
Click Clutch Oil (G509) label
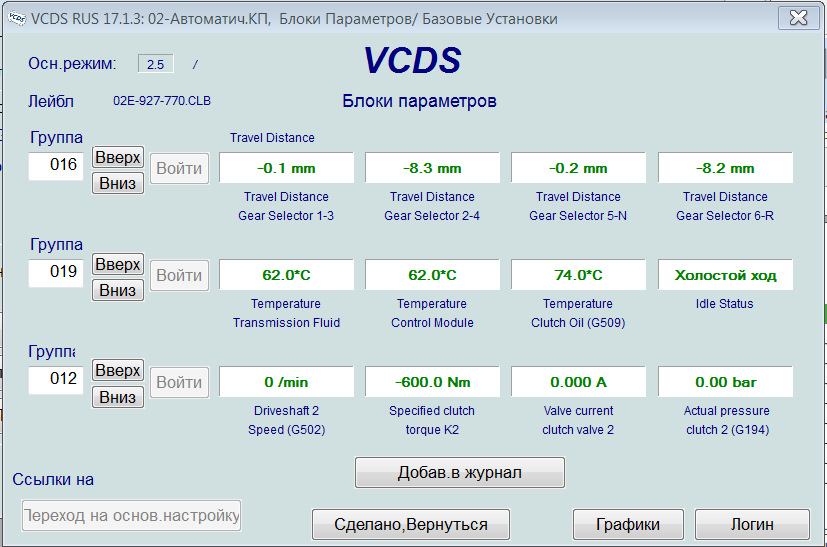pyautogui.click(x=578, y=323)
